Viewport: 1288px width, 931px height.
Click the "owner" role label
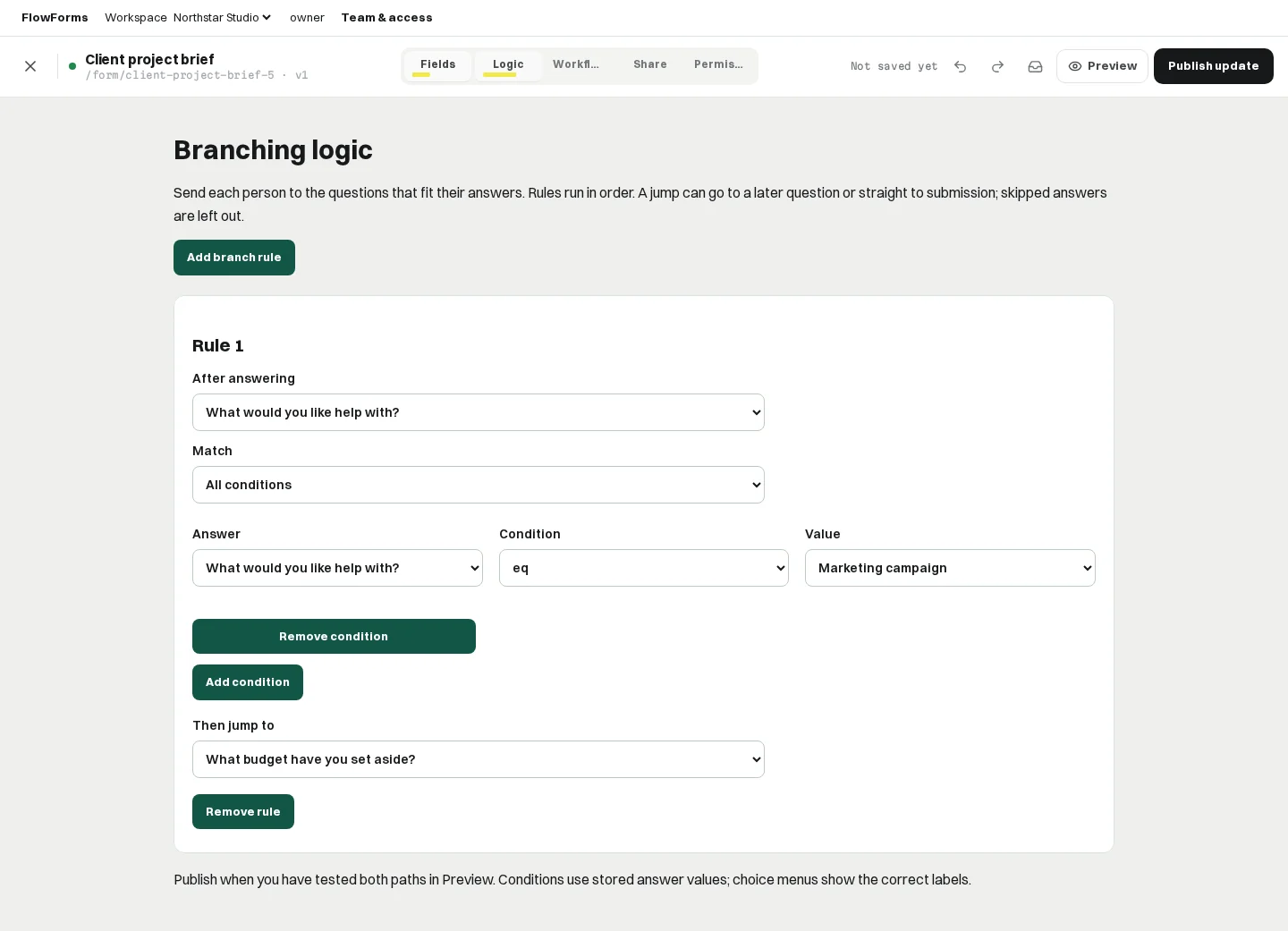(x=307, y=18)
